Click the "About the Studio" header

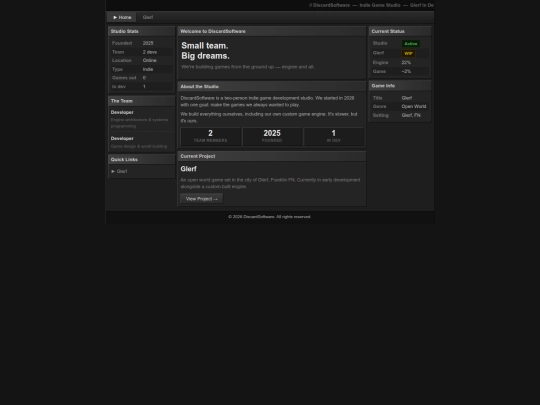[272, 86]
